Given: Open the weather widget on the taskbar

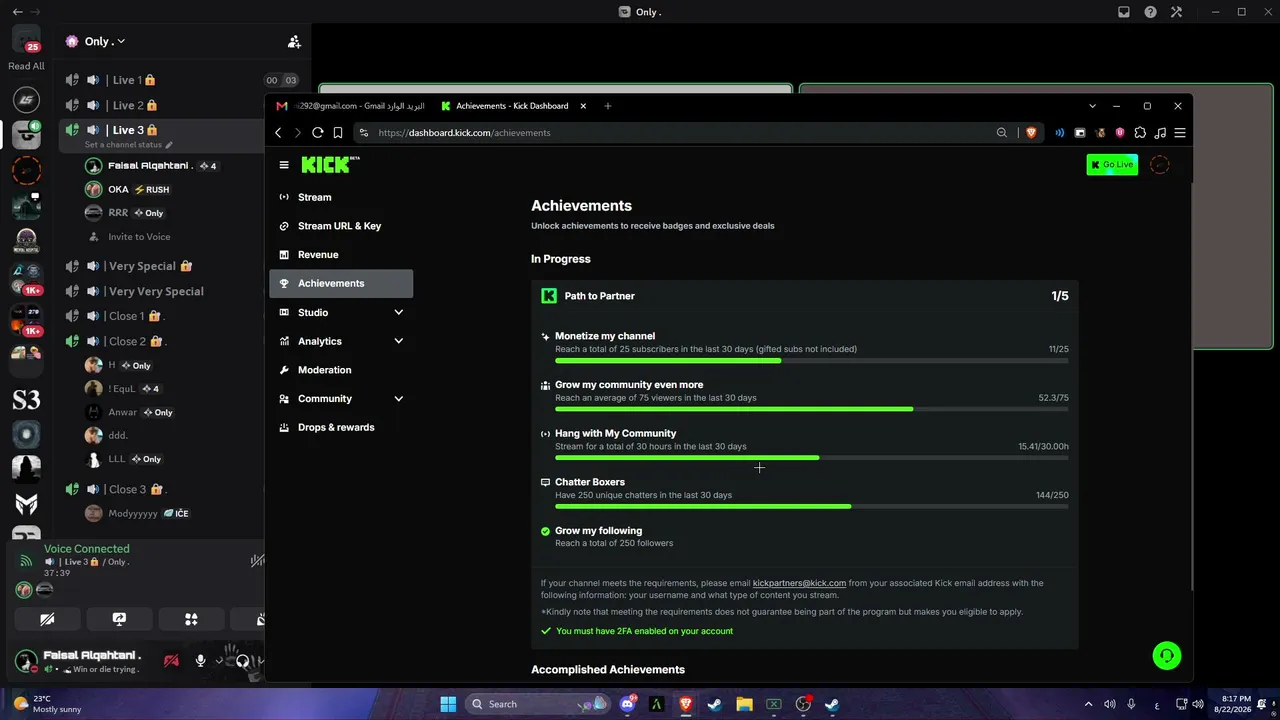Looking at the screenshot, I should coord(48,704).
